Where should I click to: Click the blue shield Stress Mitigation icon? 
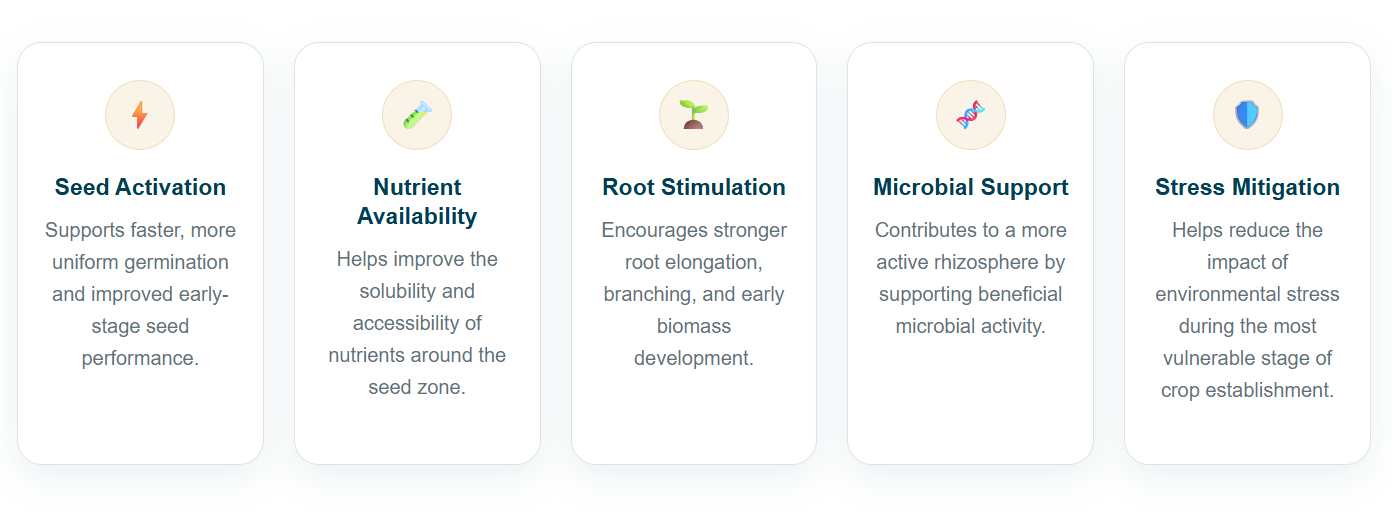(x=1247, y=115)
